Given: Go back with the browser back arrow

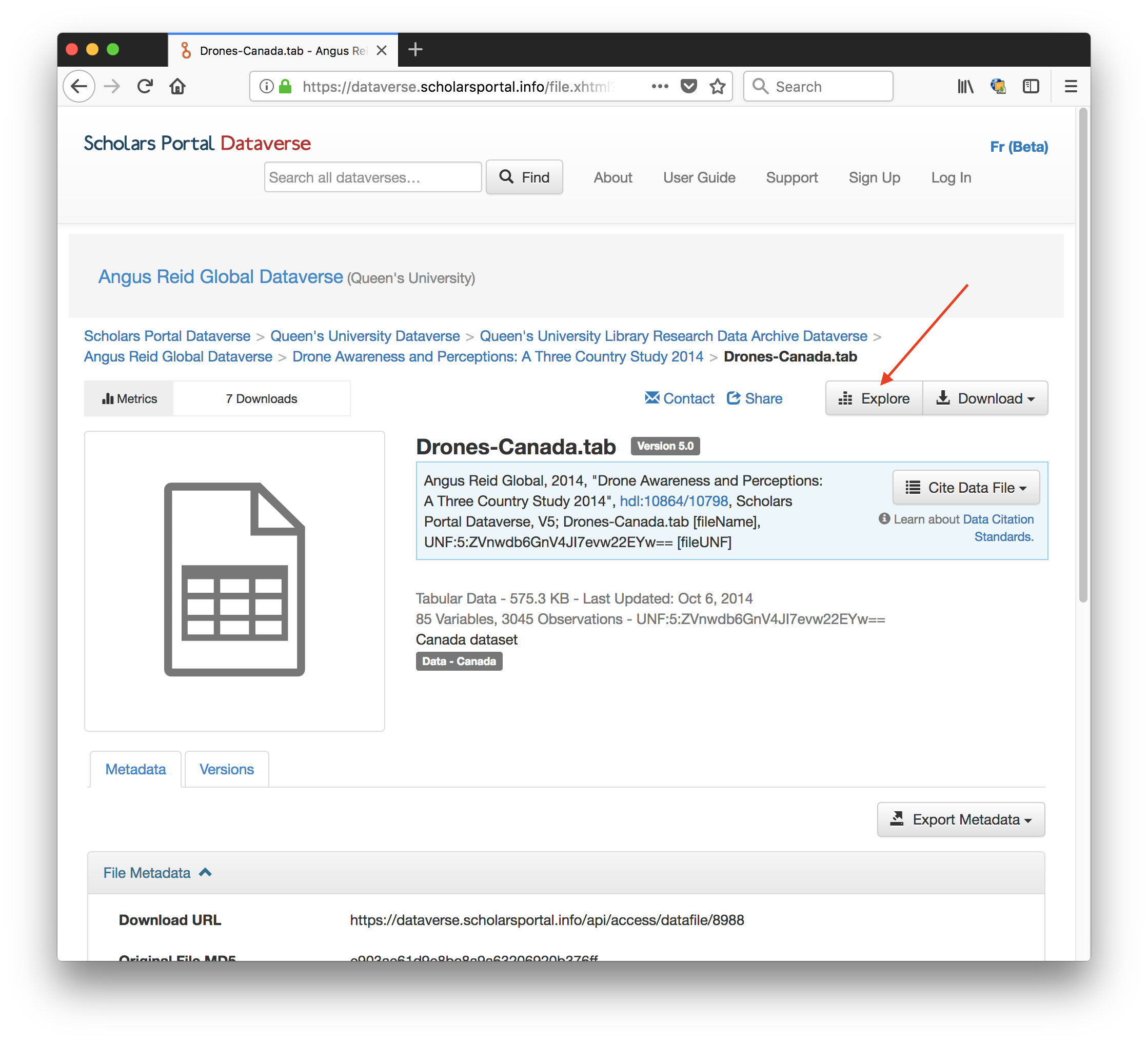Looking at the screenshot, I should click(78, 87).
